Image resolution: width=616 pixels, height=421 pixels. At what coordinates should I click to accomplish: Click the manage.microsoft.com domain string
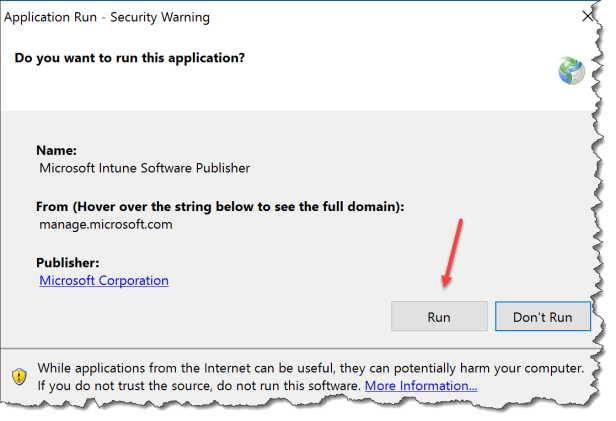tap(105, 225)
